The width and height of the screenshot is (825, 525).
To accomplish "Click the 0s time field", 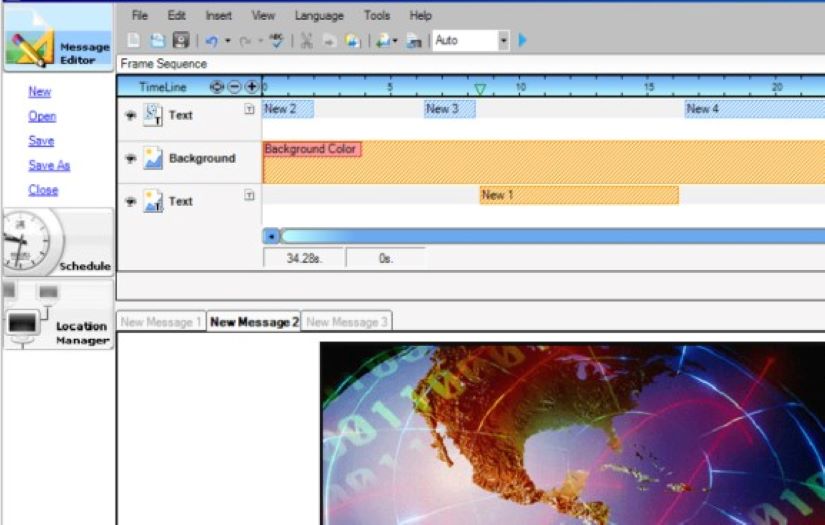I will pos(386,258).
